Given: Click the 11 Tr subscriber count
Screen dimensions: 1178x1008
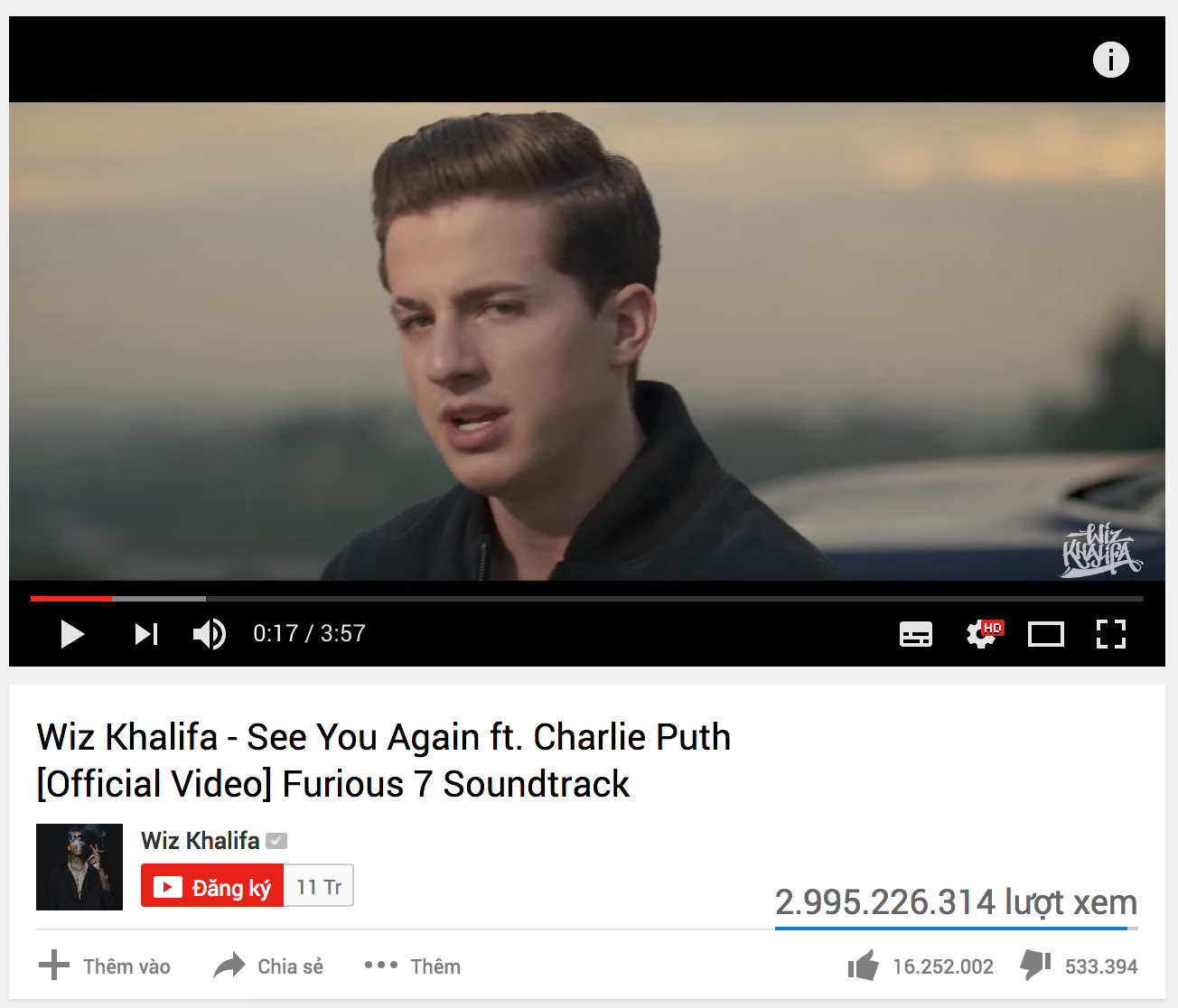Looking at the screenshot, I should pyautogui.click(x=319, y=886).
